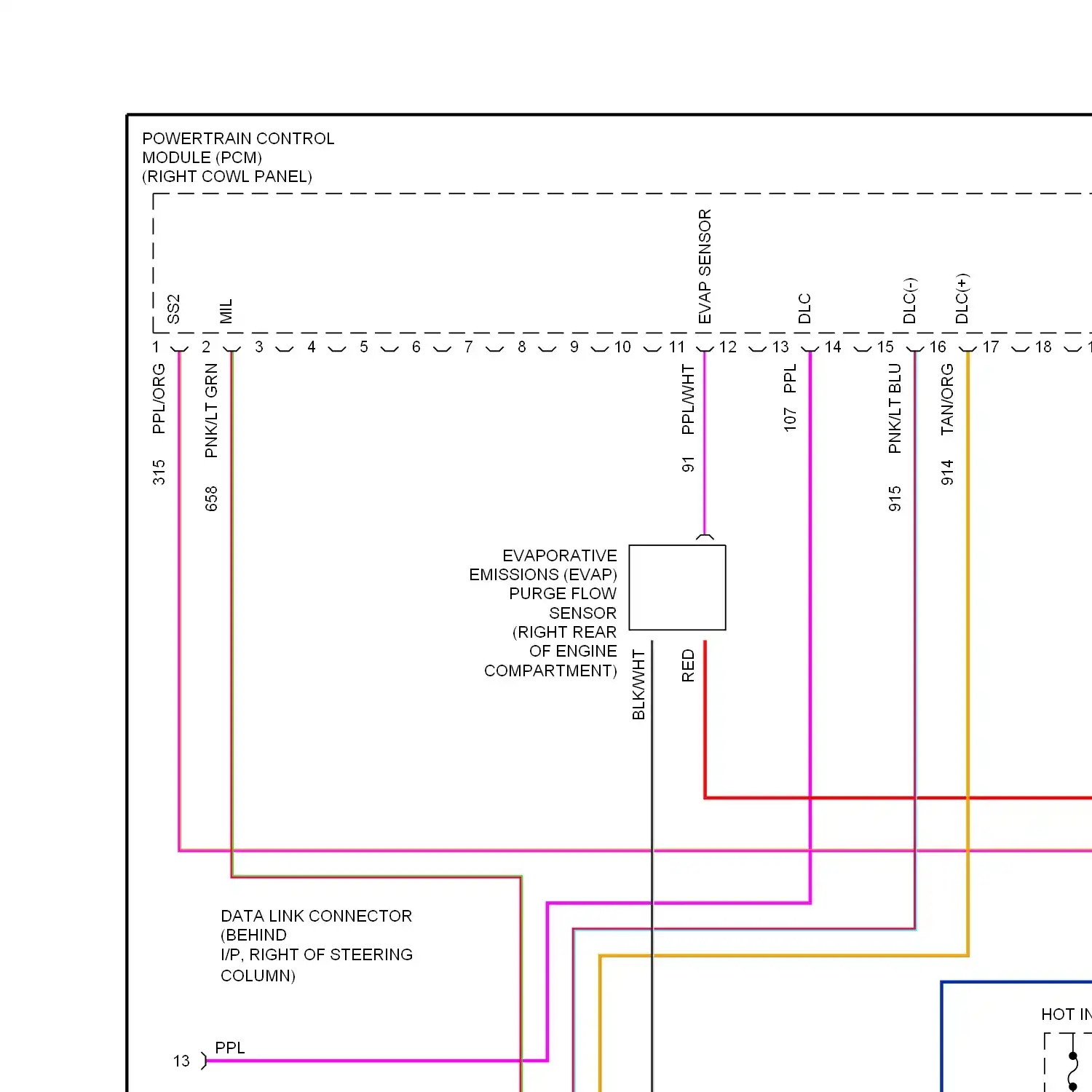Click PCM connector pin number 16
Image resolution: width=1092 pixels, height=1092 pixels.
[x=938, y=347]
